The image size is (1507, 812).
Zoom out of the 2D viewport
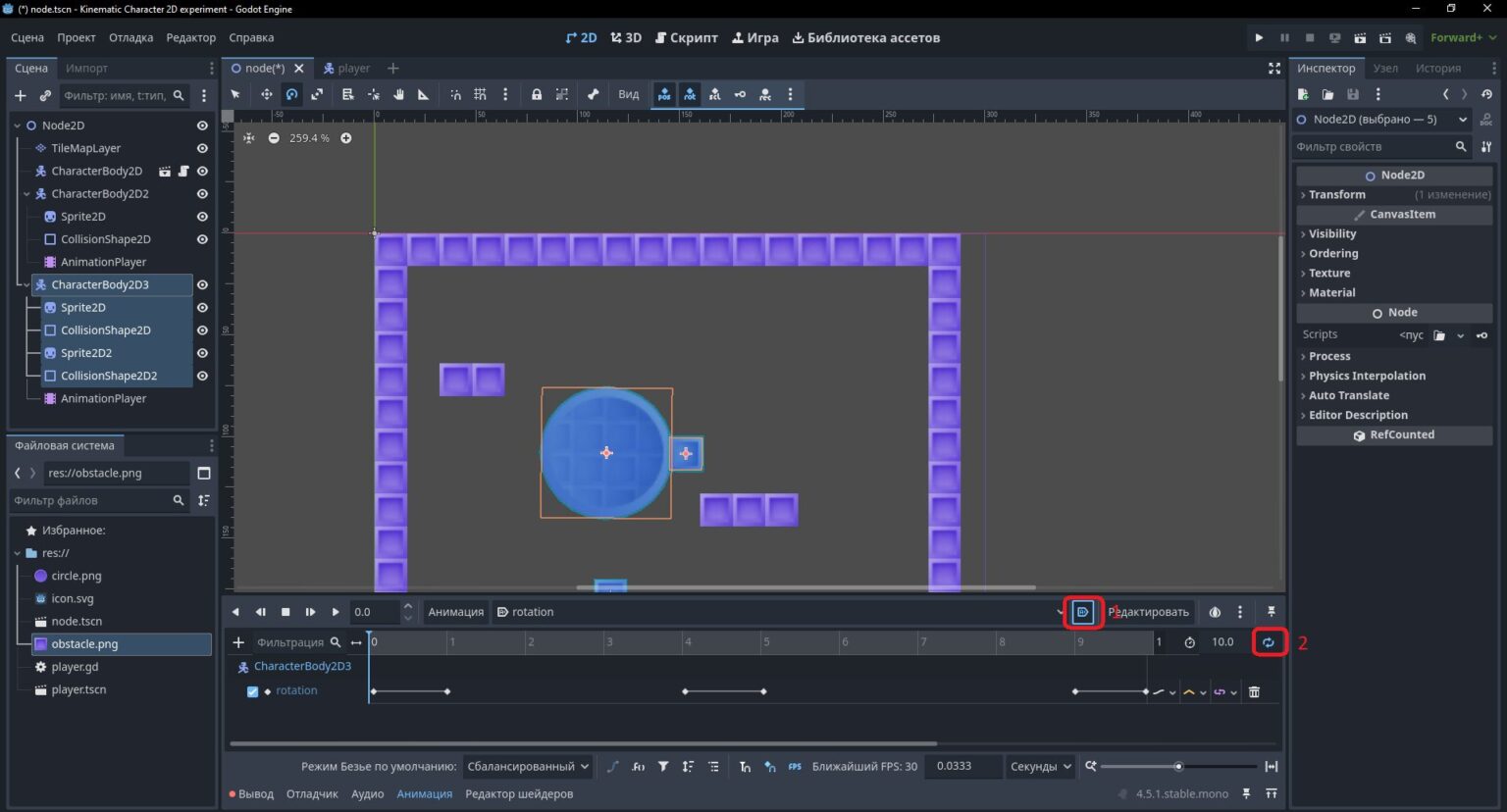[274, 138]
